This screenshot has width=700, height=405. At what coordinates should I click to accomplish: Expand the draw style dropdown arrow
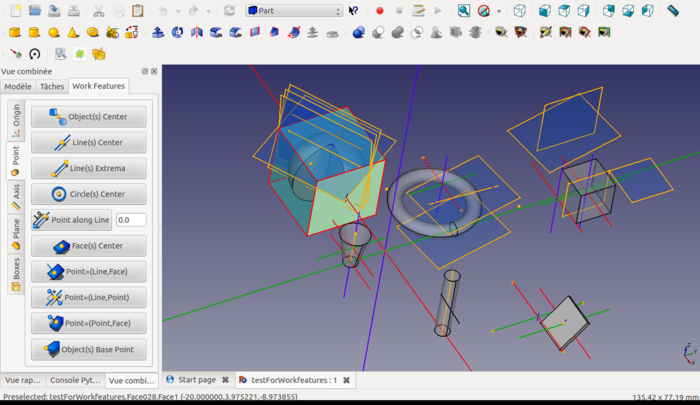pos(497,11)
